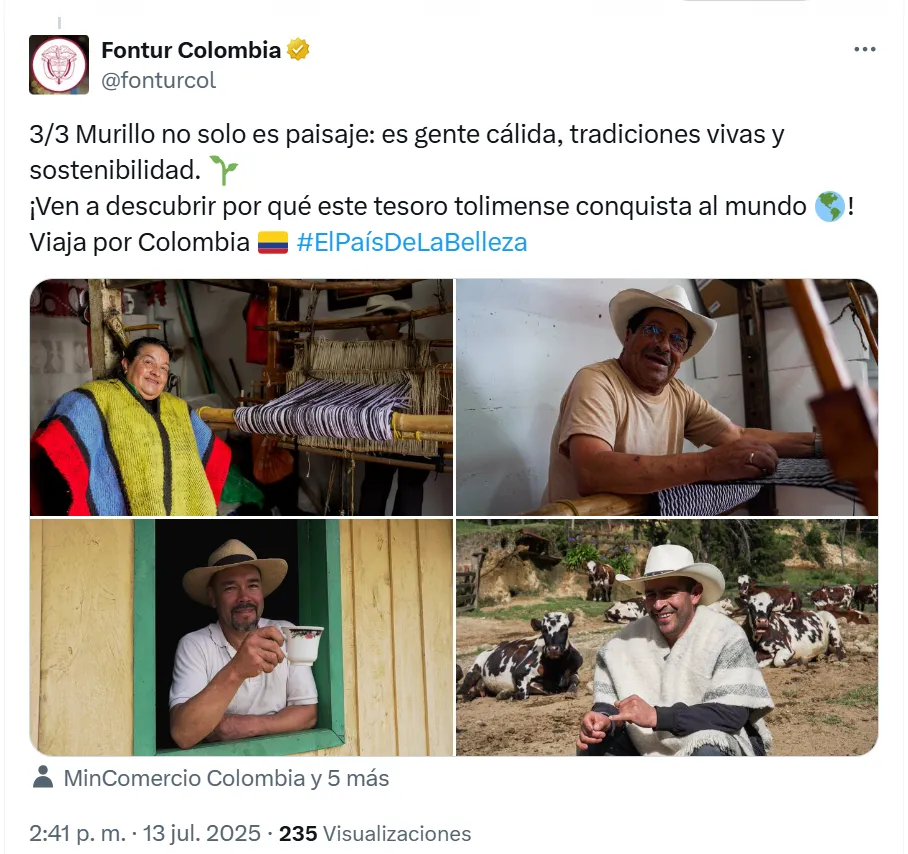Open photo of man holding teacup in window

pyautogui.click(x=241, y=637)
